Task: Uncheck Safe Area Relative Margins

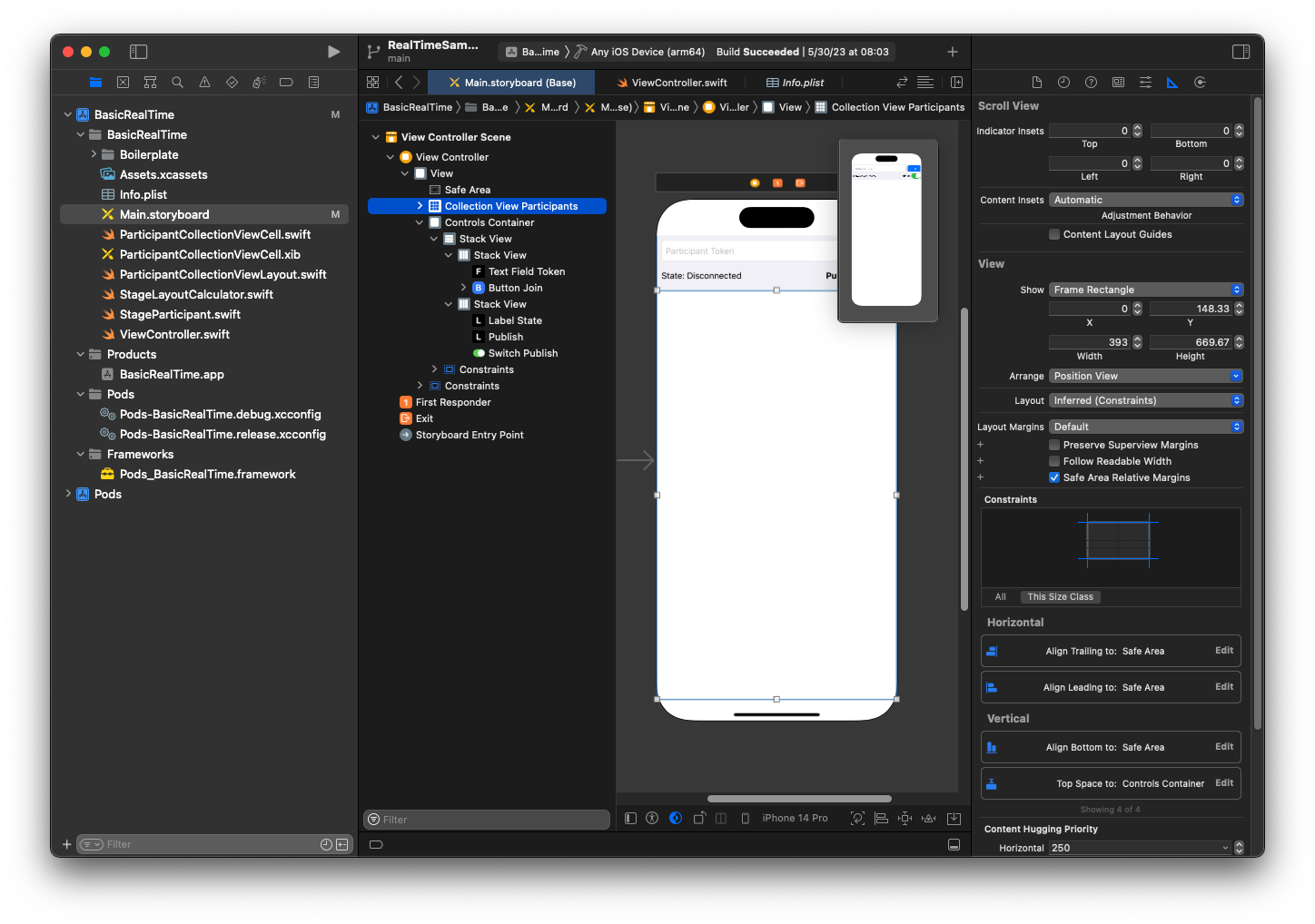Action: point(1053,477)
